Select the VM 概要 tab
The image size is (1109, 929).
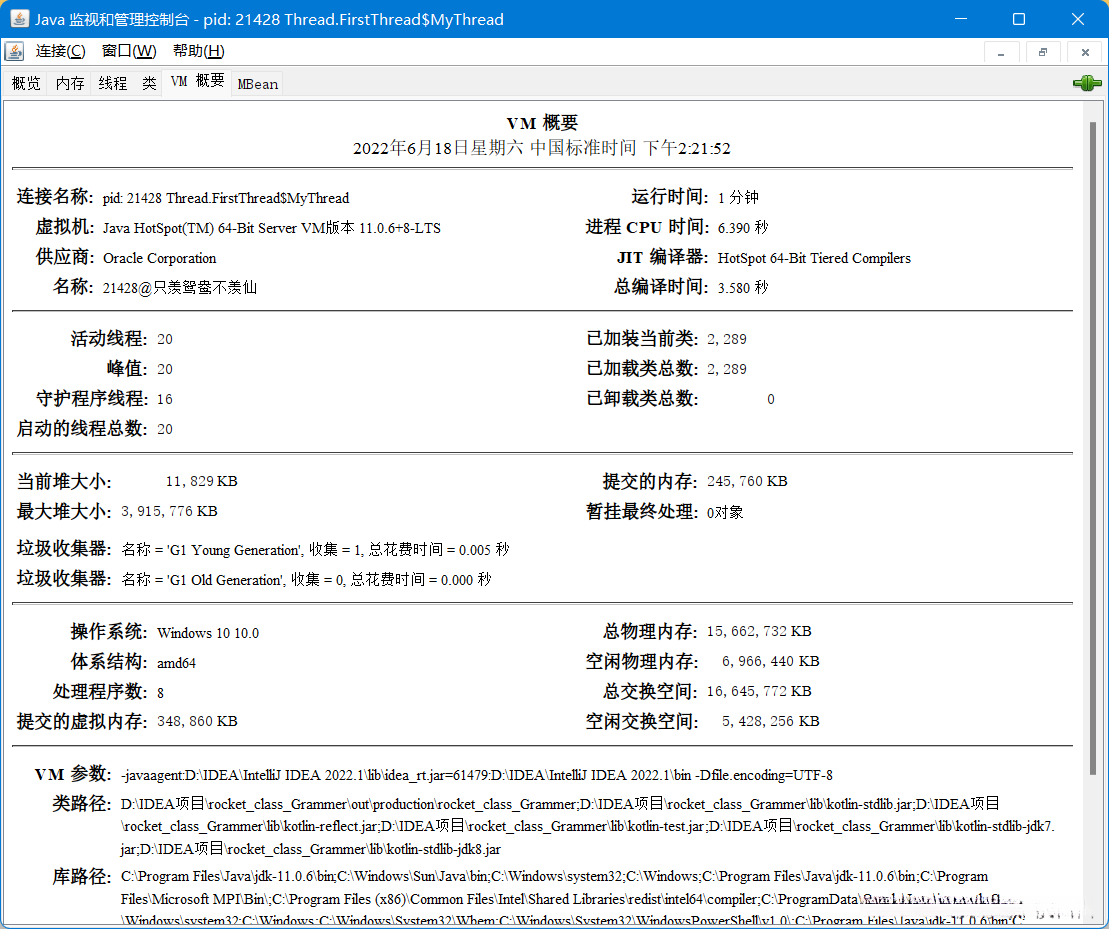197,81
